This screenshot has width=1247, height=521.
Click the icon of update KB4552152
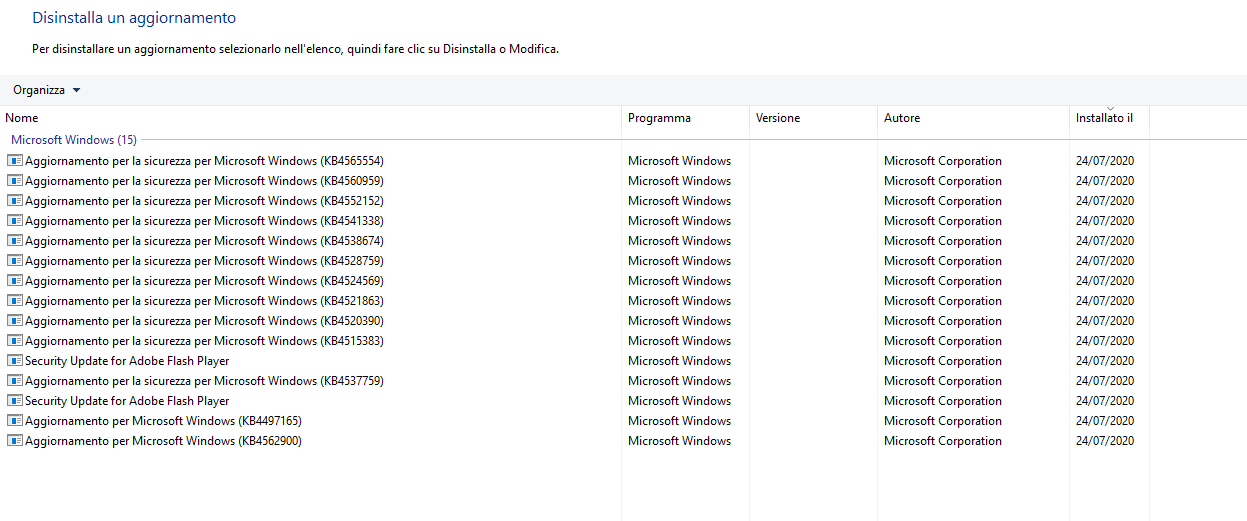point(15,201)
